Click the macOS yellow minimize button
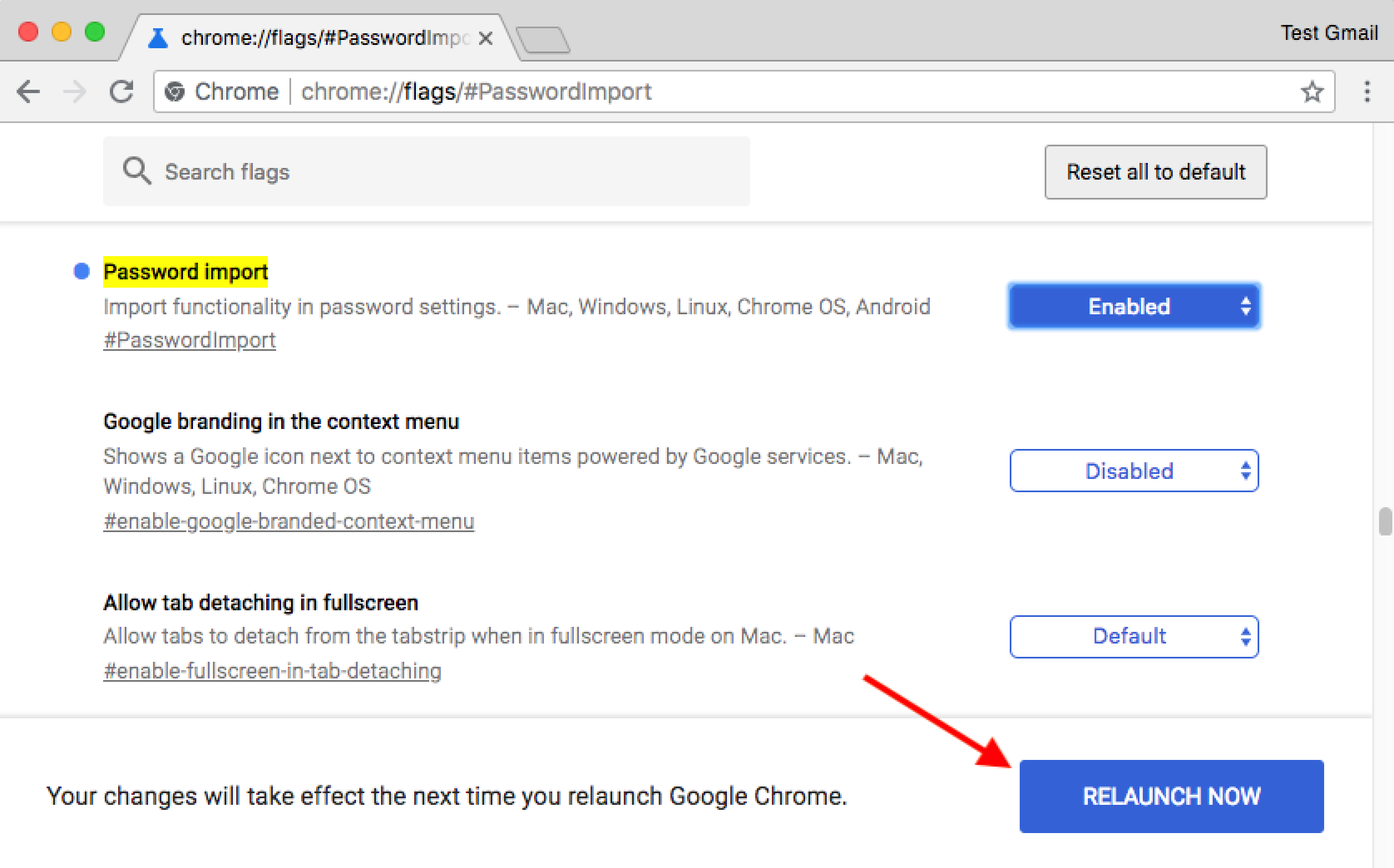The image size is (1394, 868). coord(62,32)
